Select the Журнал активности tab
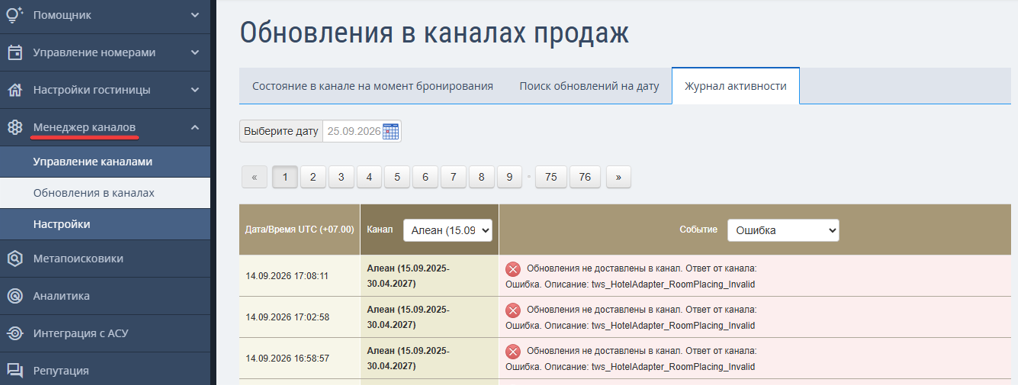This screenshot has height=385, width=1018. point(736,86)
